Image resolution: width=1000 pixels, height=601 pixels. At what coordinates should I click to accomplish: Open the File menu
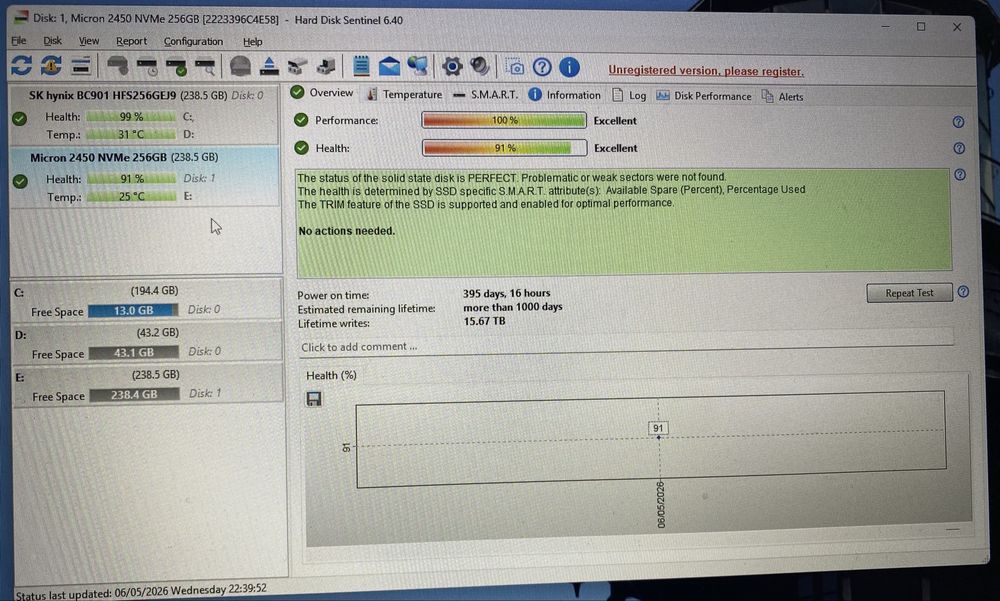18,40
